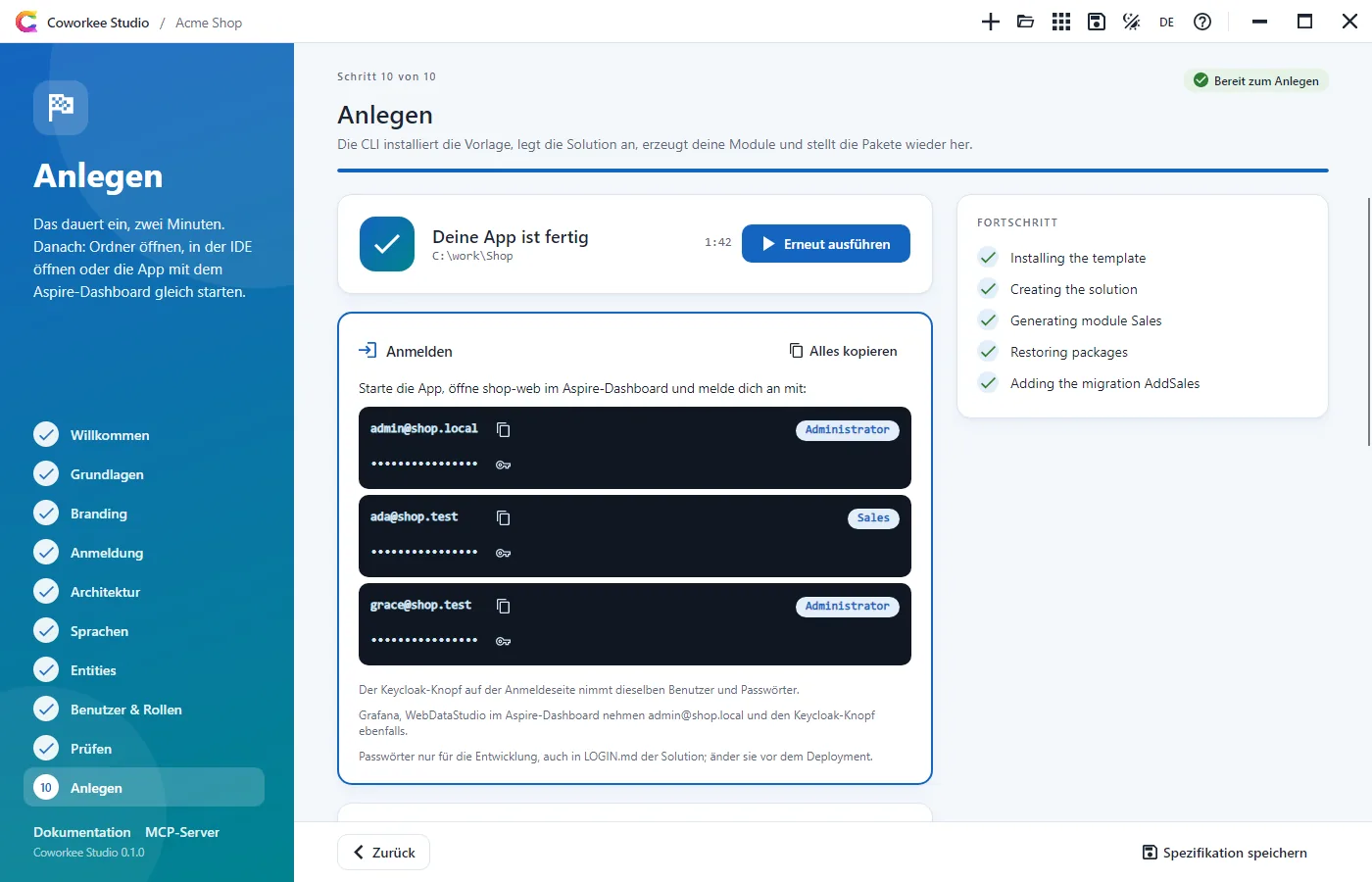The width and height of the screenshot is (1372, 882).
Task: Copy password key icon for grace@shop.test
Action: [504, 641]
